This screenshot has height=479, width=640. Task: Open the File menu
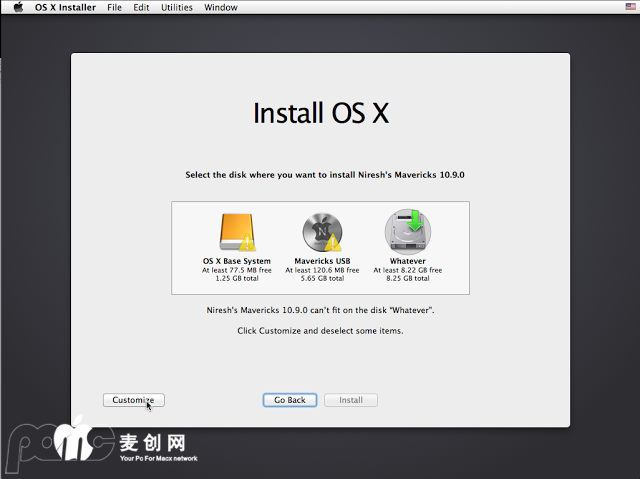coord(115,7)
